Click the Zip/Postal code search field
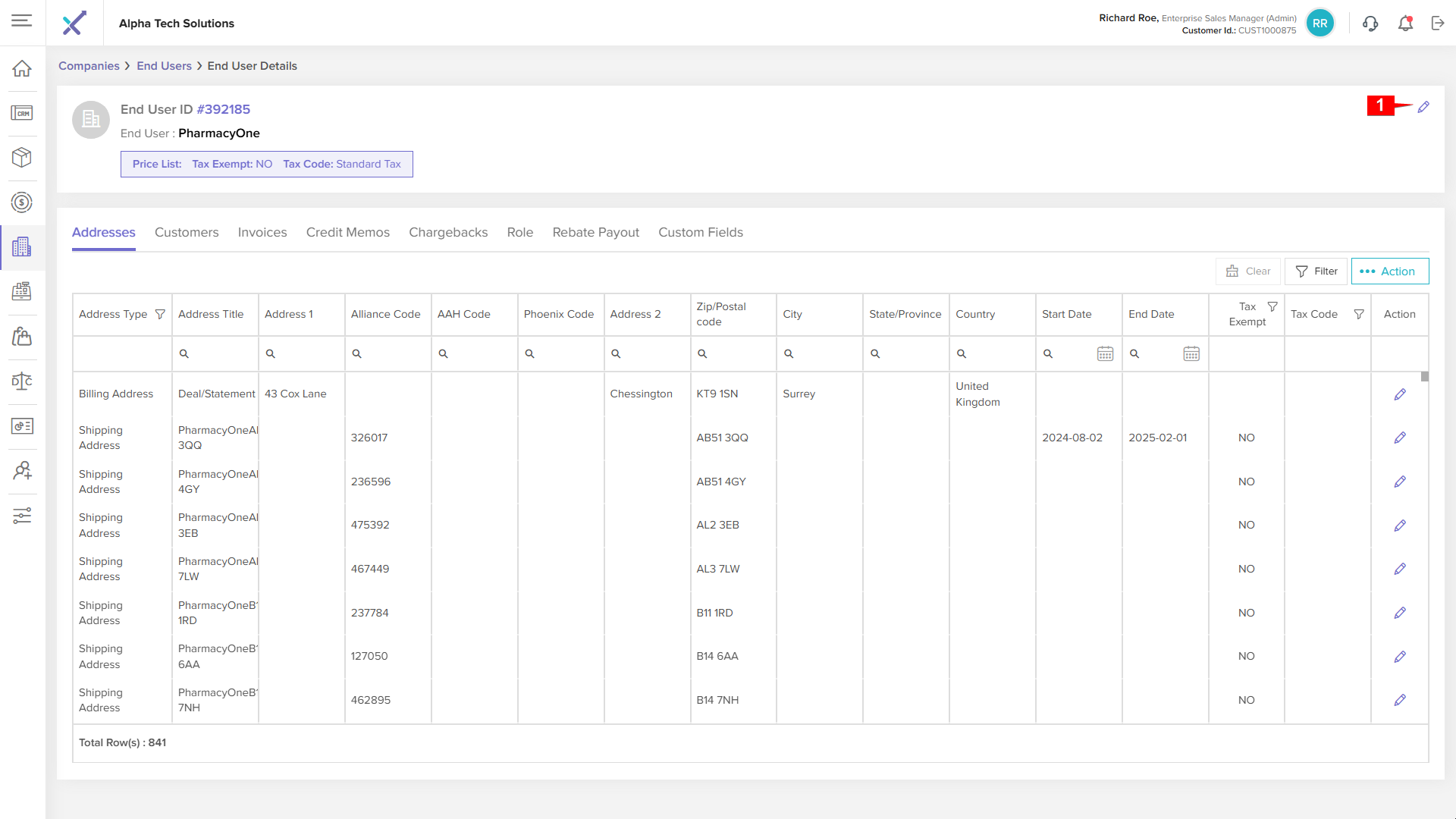The height and width of the screenshot is (819, 1456). coord(736,353)
